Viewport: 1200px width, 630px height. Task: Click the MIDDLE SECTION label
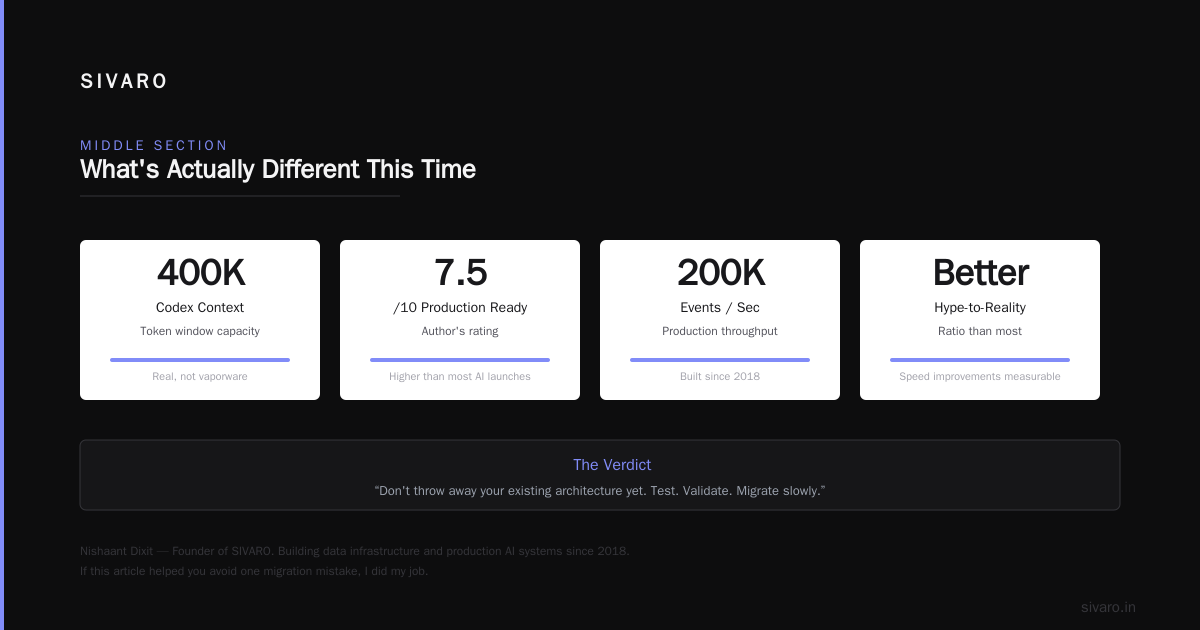(154, 145)
